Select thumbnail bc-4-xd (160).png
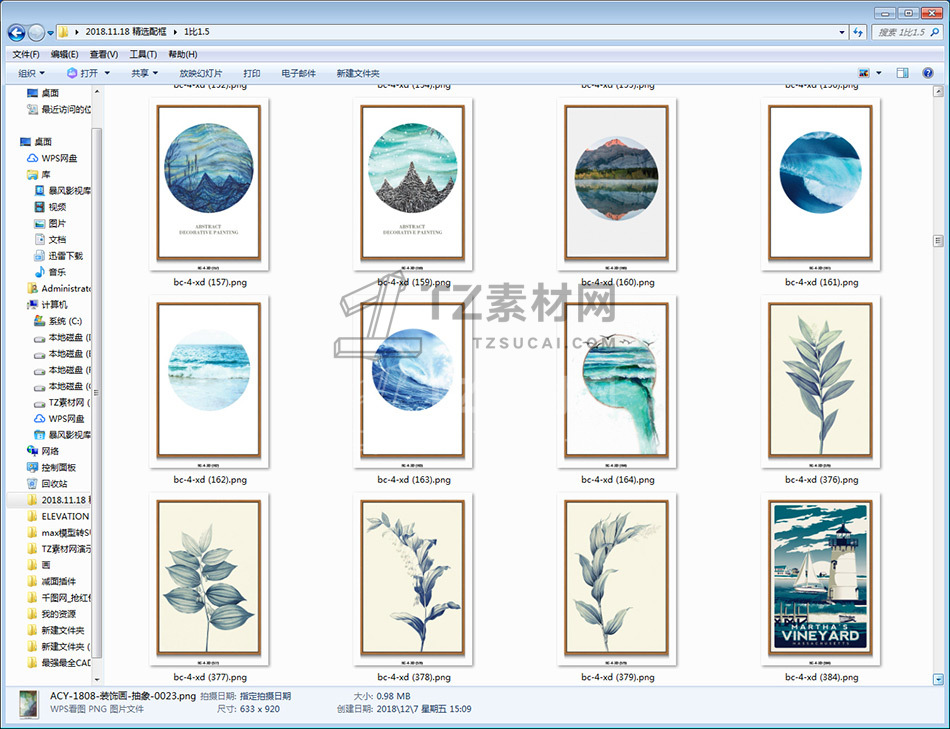 point(617,184)
